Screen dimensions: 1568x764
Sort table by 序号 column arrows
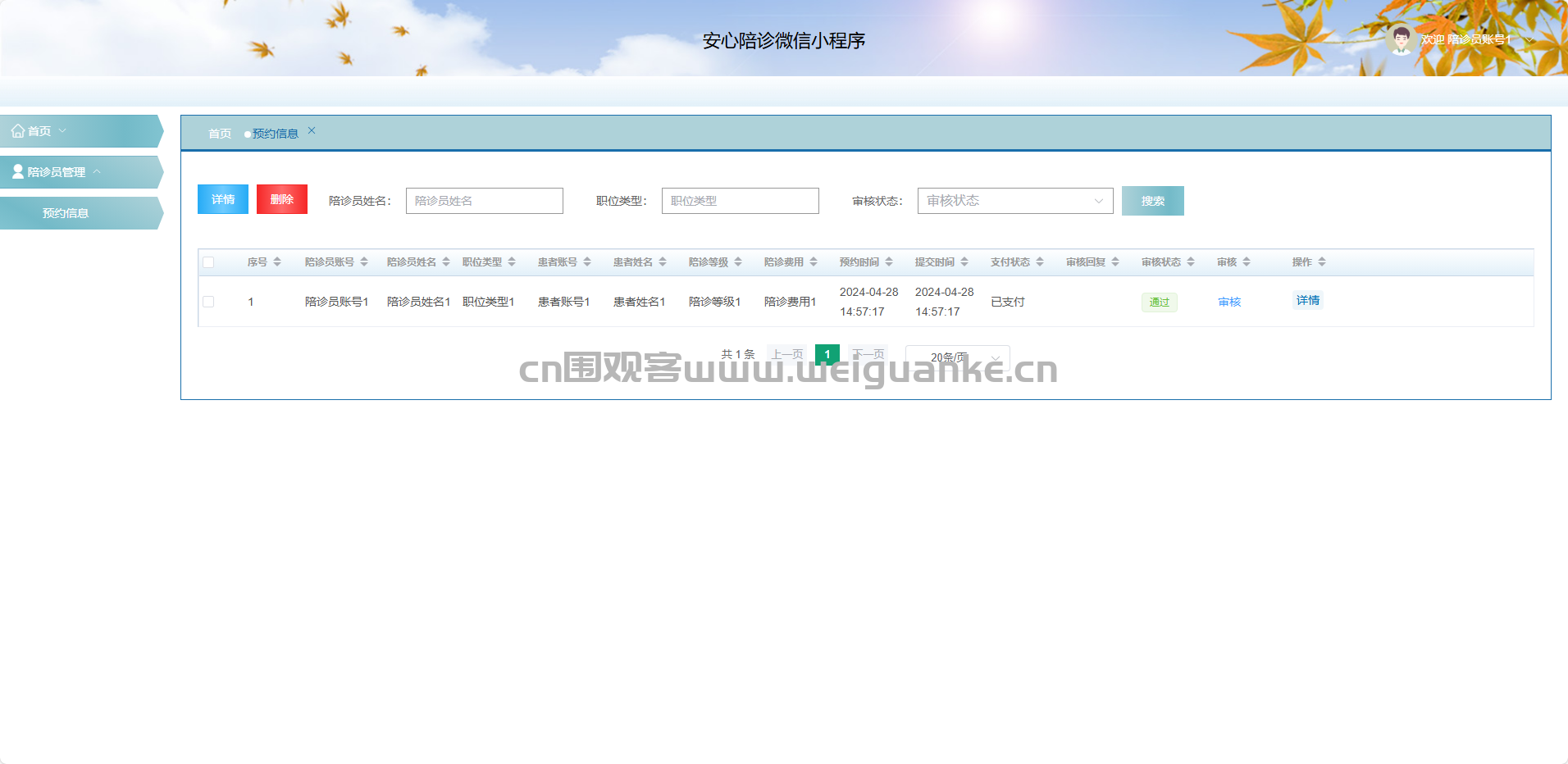point(277,262)
